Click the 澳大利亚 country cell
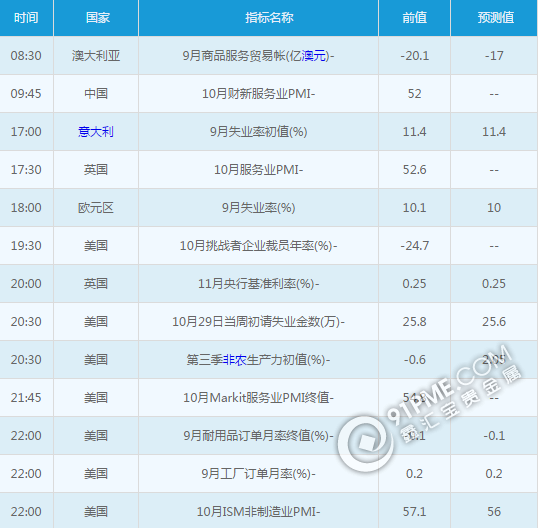This screenshot has height=528, width=539. tap(96, 56)
